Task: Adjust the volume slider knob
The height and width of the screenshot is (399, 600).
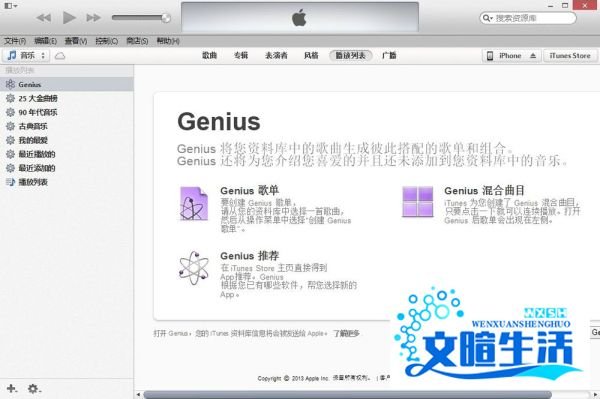Action: click(x=166, y=18)
